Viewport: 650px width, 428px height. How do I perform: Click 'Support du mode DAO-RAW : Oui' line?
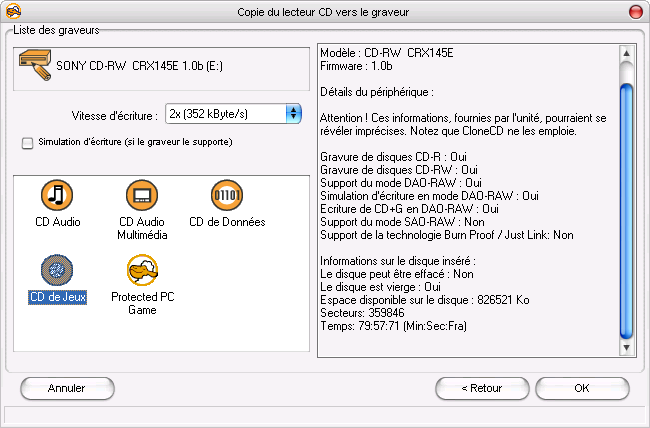(401, 183)
